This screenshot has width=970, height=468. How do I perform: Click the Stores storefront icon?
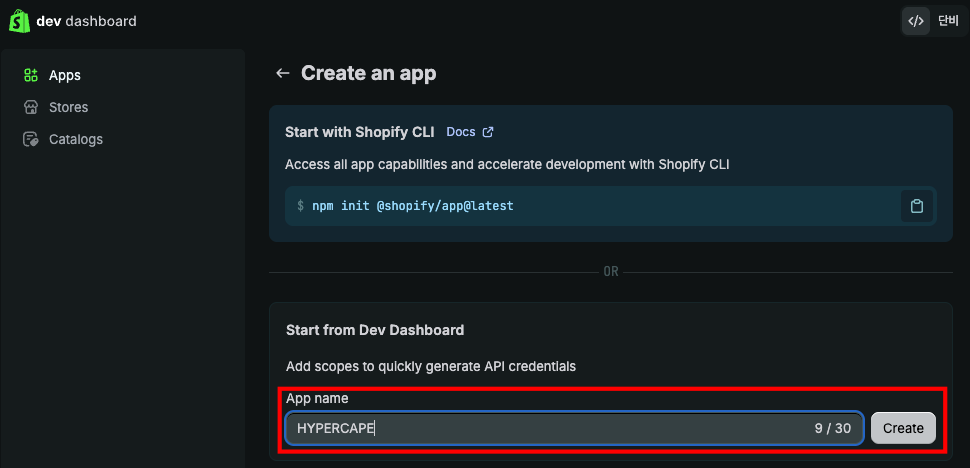click(31, 108)
